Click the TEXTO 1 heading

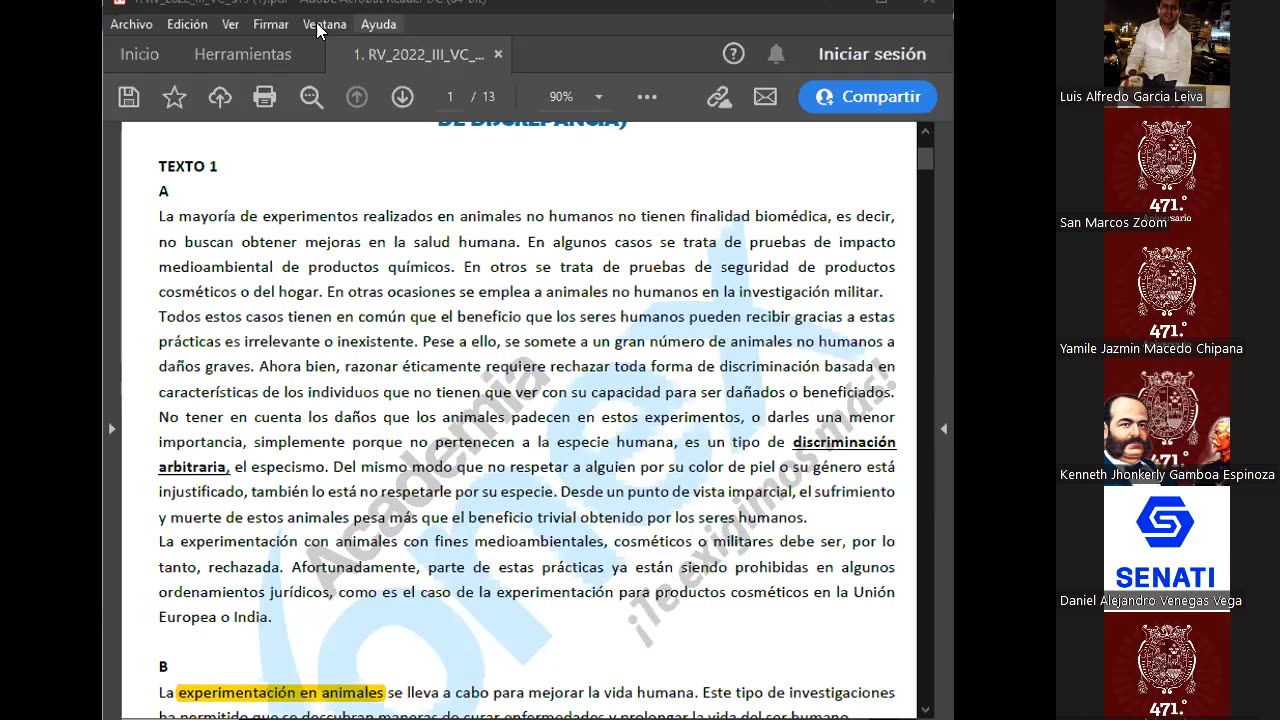click(188, 166)
